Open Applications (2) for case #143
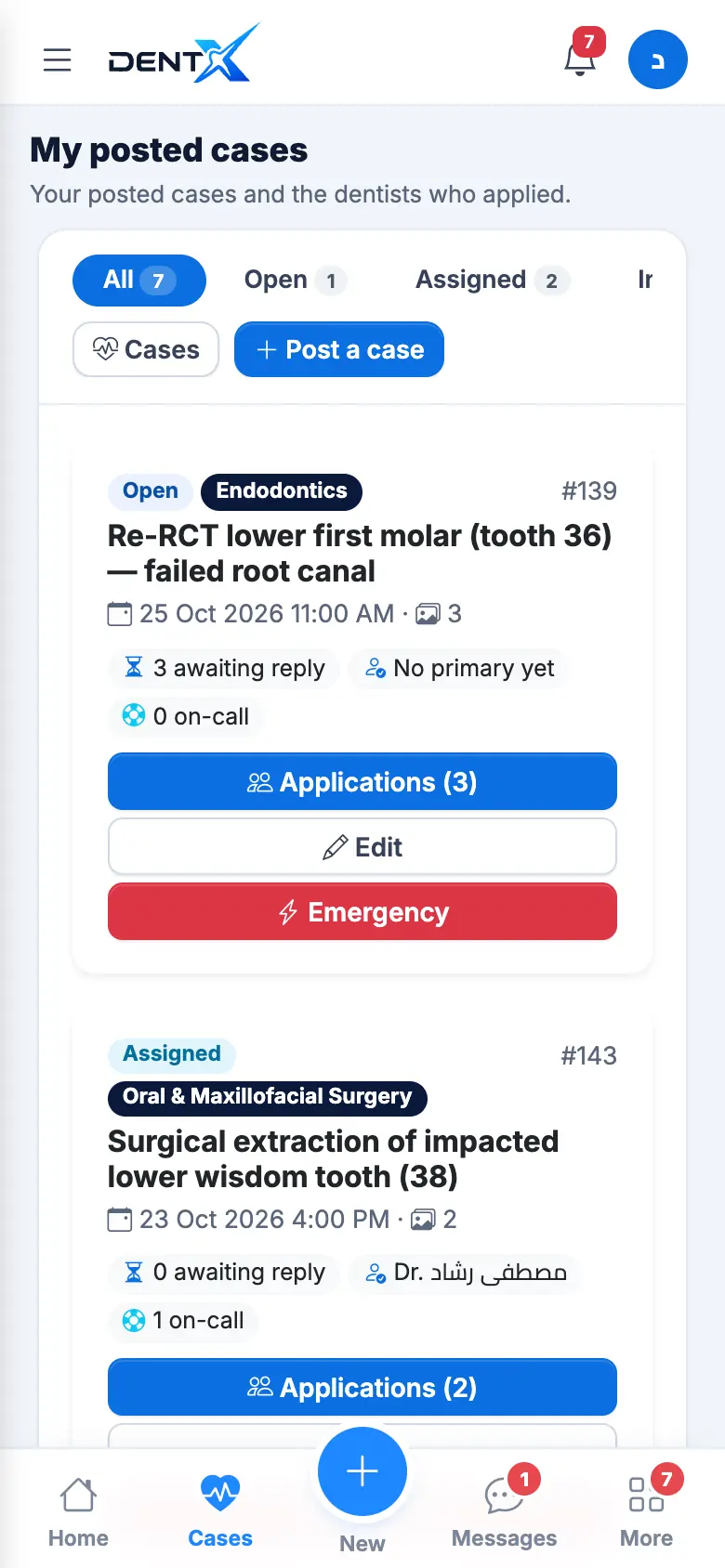 362,1388
